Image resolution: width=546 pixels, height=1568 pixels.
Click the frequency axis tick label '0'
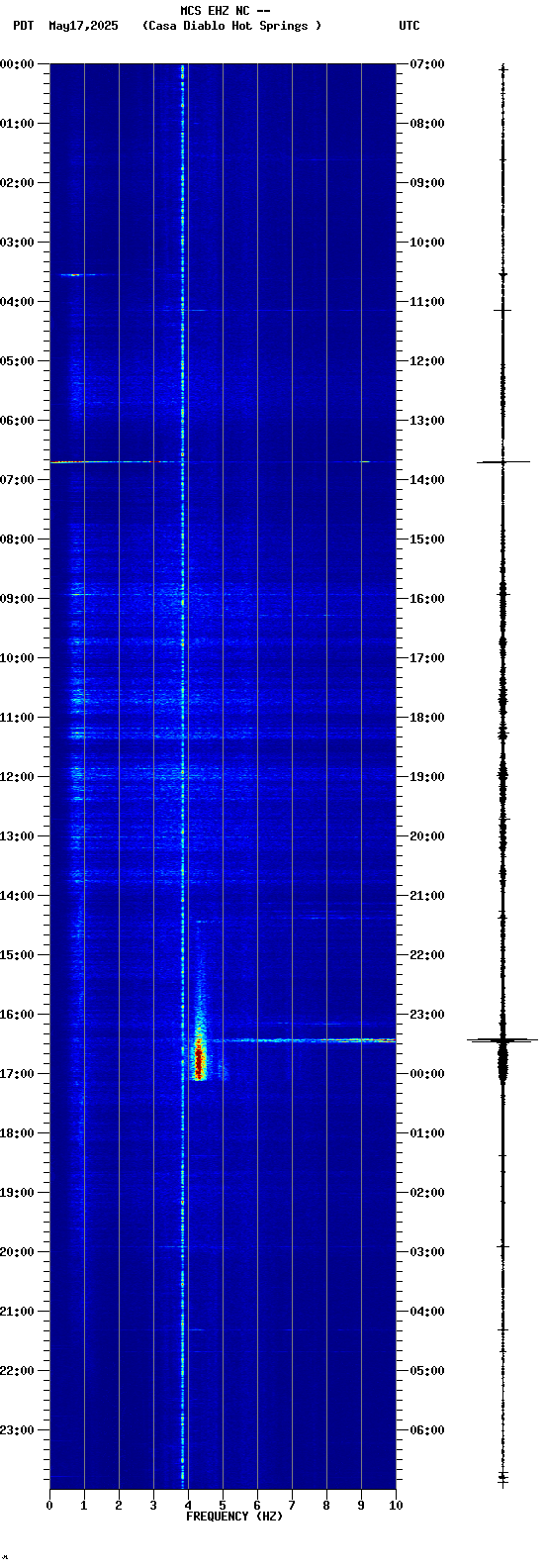tap(49, 1506)
